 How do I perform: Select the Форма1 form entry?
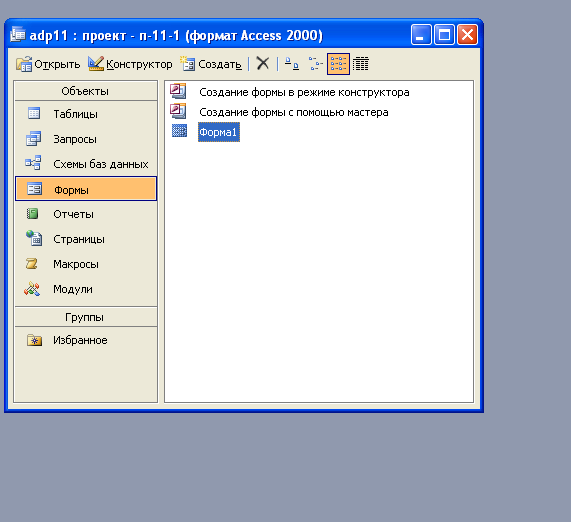218,132
